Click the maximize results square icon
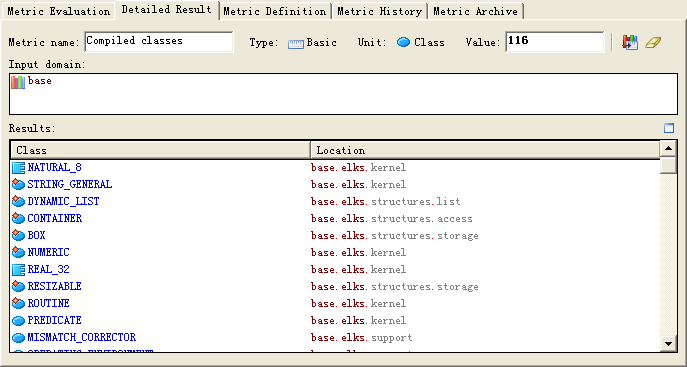Image resolution: width=687 pixels, height=367 pixels. (669, 128)
